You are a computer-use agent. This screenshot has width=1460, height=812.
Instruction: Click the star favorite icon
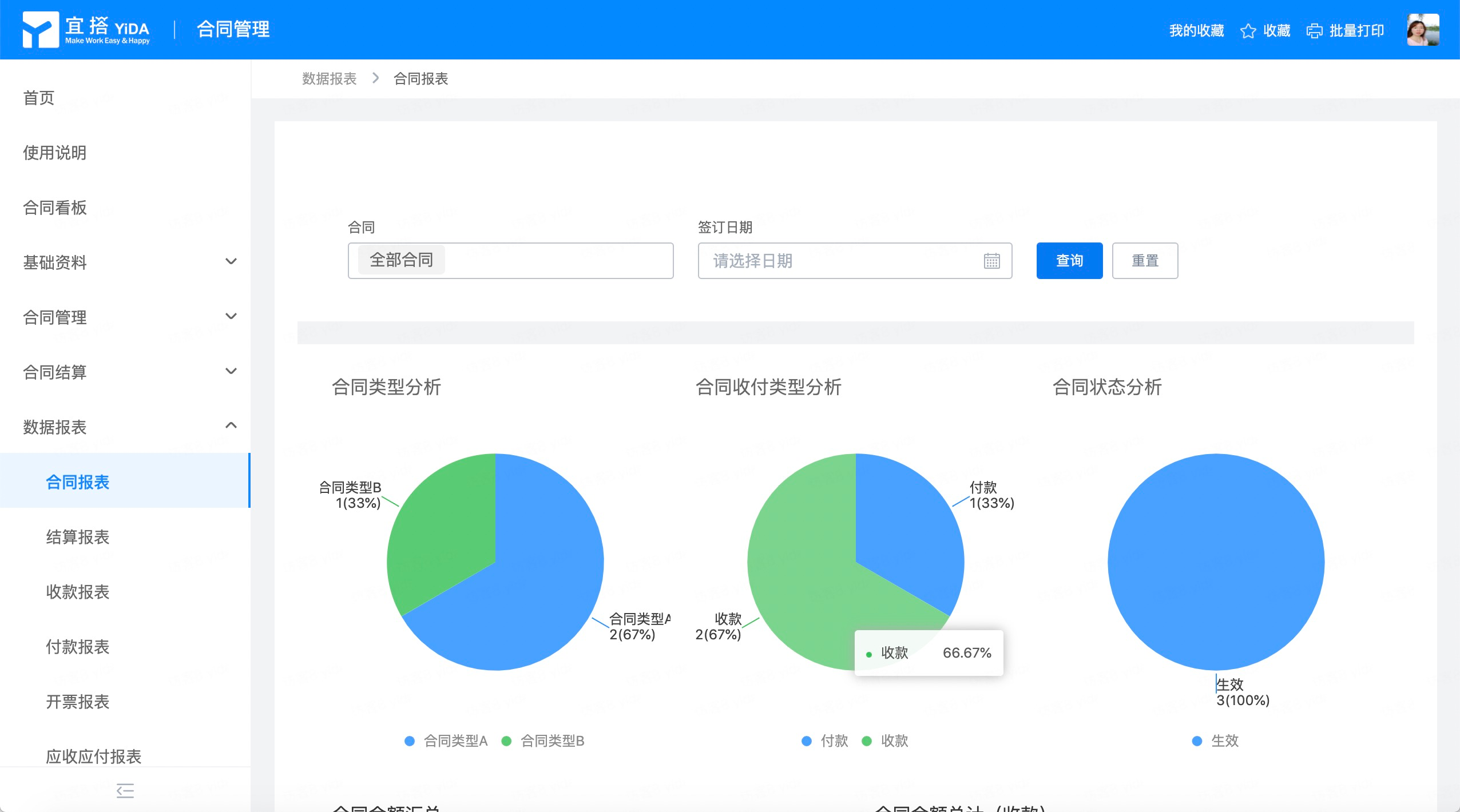pos(1248,31)
